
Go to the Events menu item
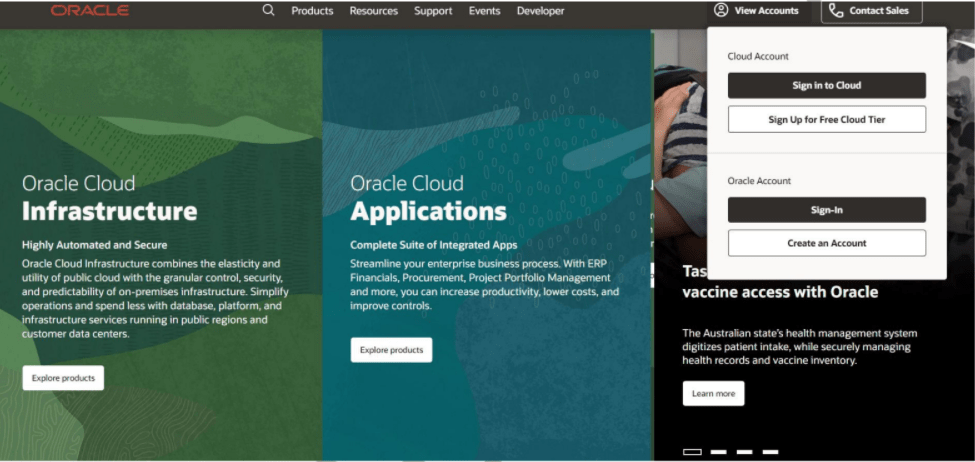[484, 11]
